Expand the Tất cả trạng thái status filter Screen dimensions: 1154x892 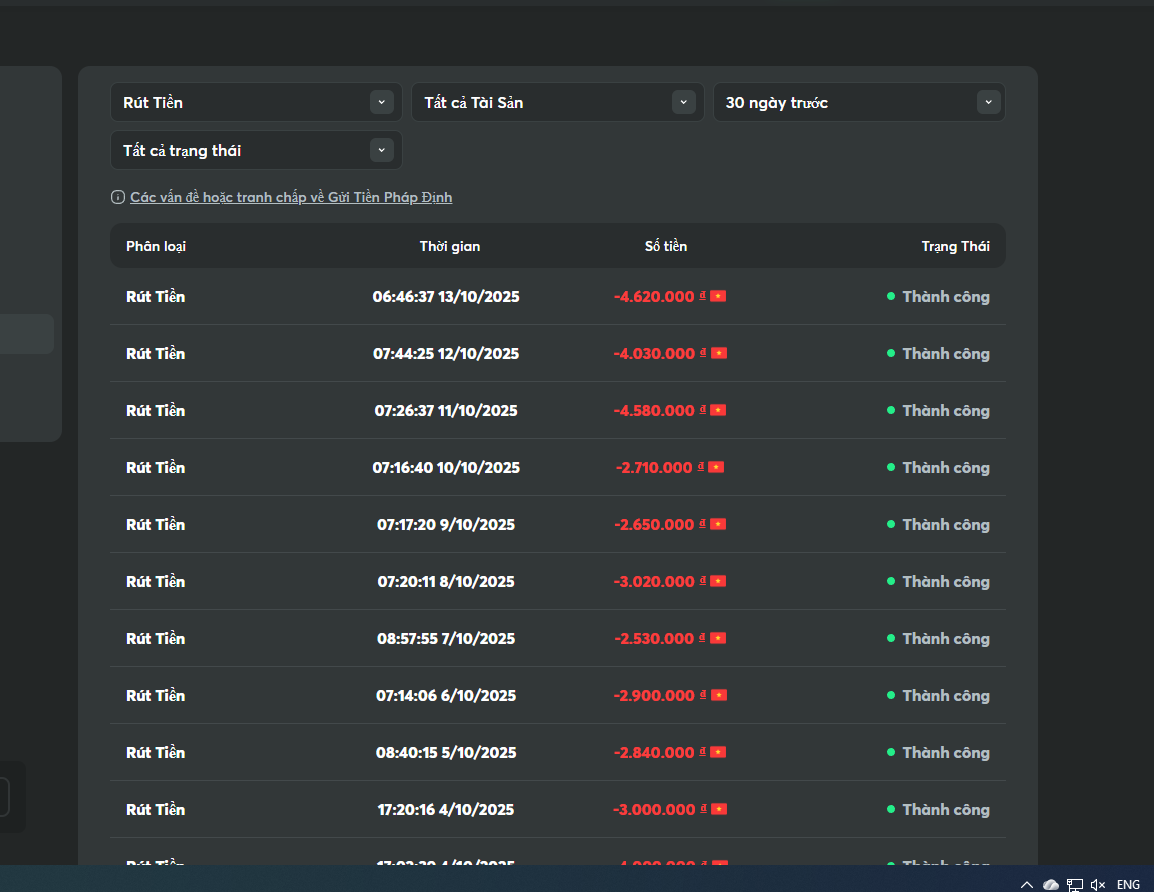click(256, 150)
